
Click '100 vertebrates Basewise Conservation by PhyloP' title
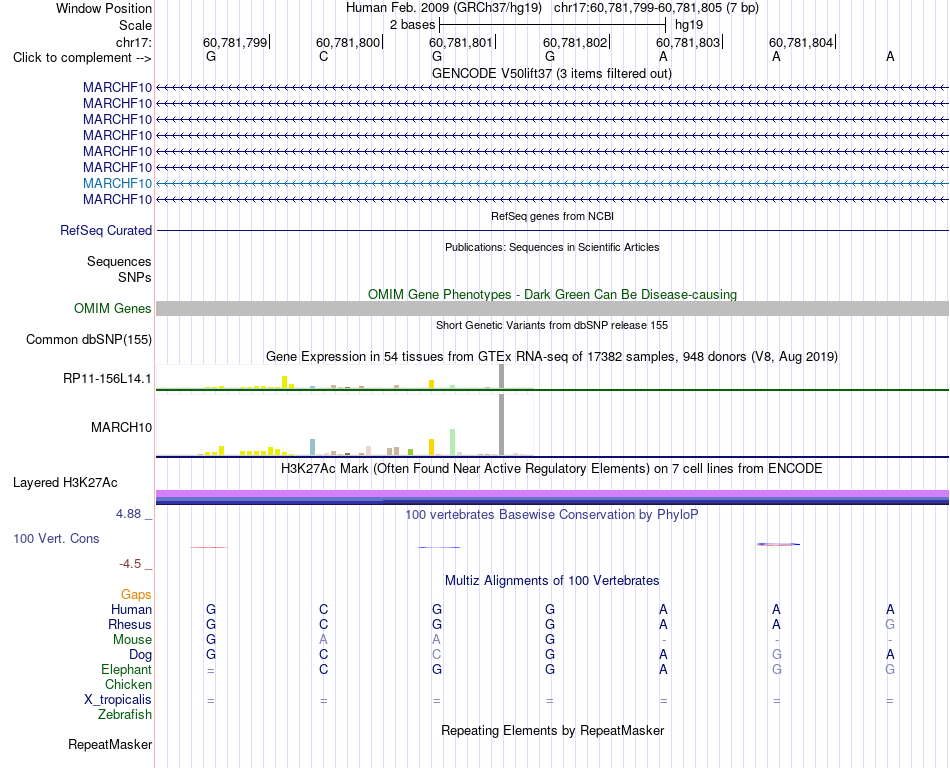[x=552, y=514]
